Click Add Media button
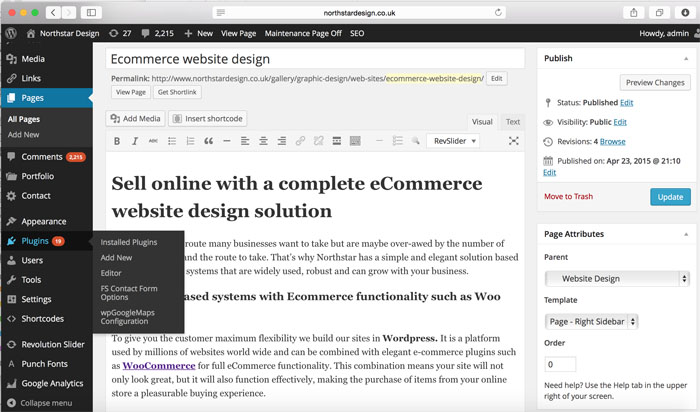The height and width of the screenshot is (412, 700). (x=135, y=119)
